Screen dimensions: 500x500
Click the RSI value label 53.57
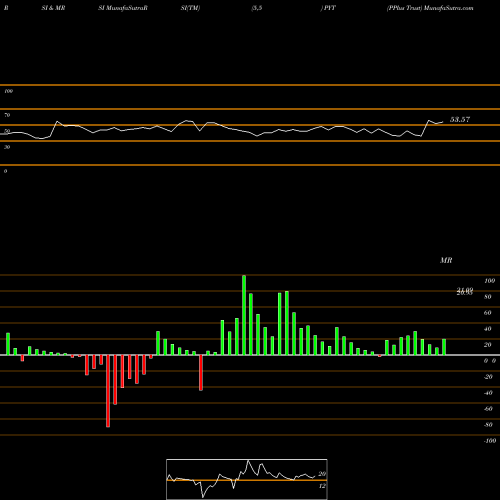click(460, 119)
